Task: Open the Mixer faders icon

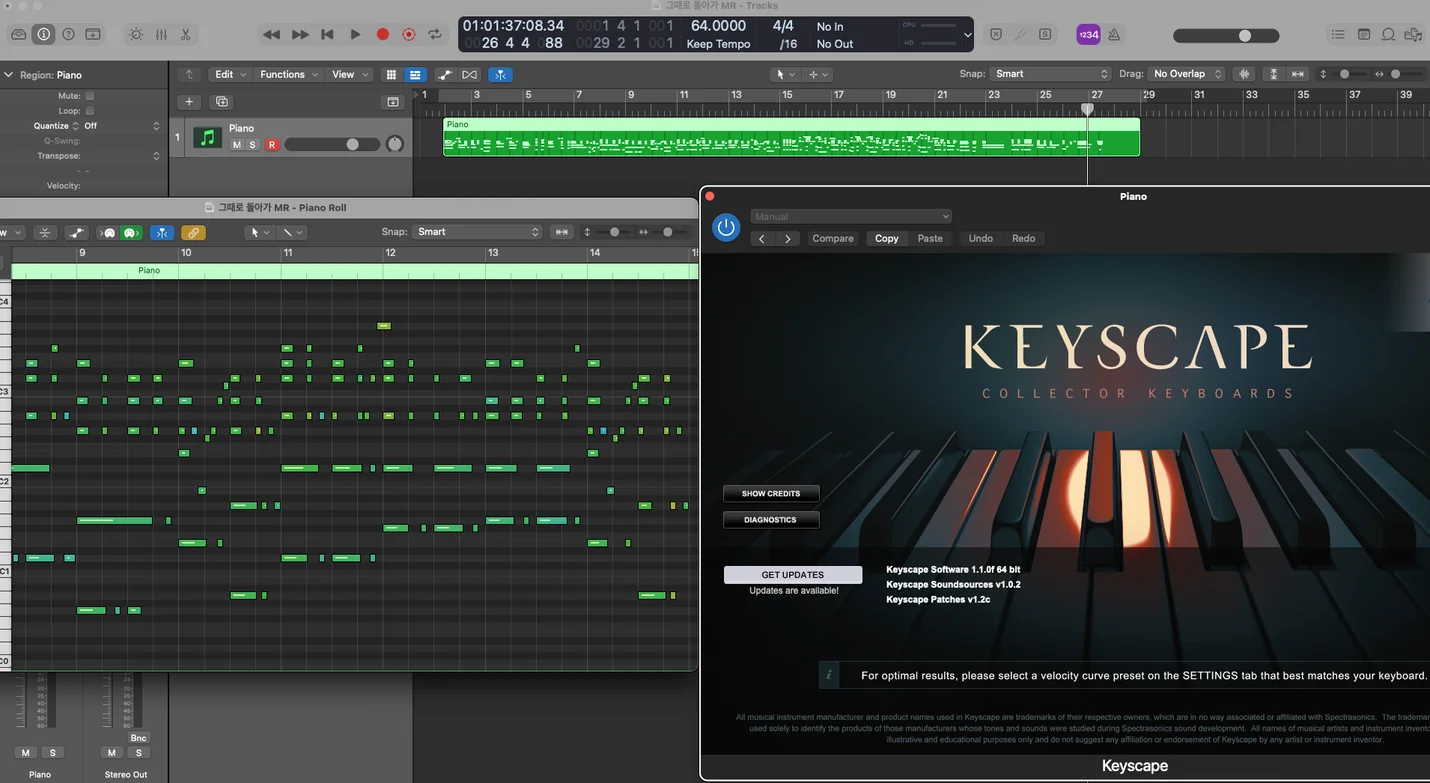Action: (x=161, y=34)
